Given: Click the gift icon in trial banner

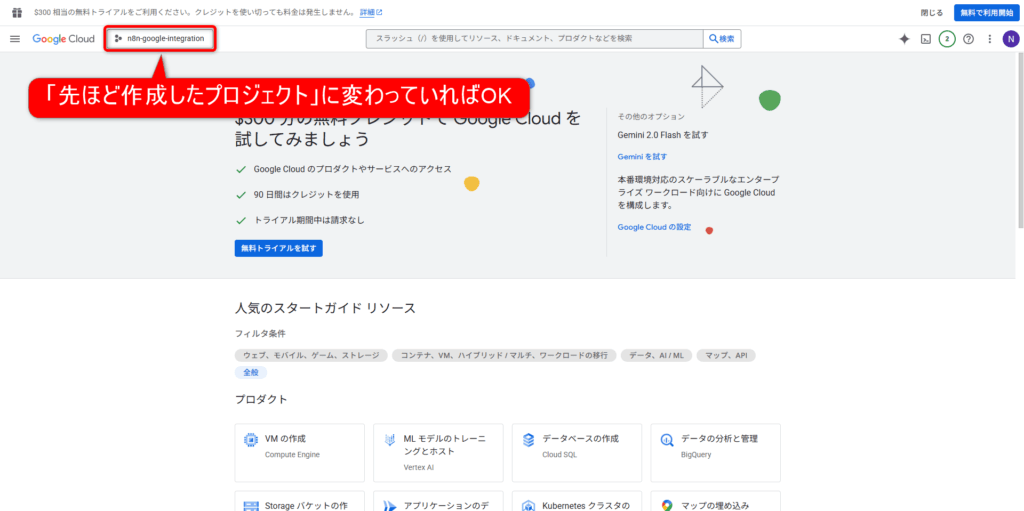Looking at the screenshot, I should pyautogui.click(x=16, y=12).
